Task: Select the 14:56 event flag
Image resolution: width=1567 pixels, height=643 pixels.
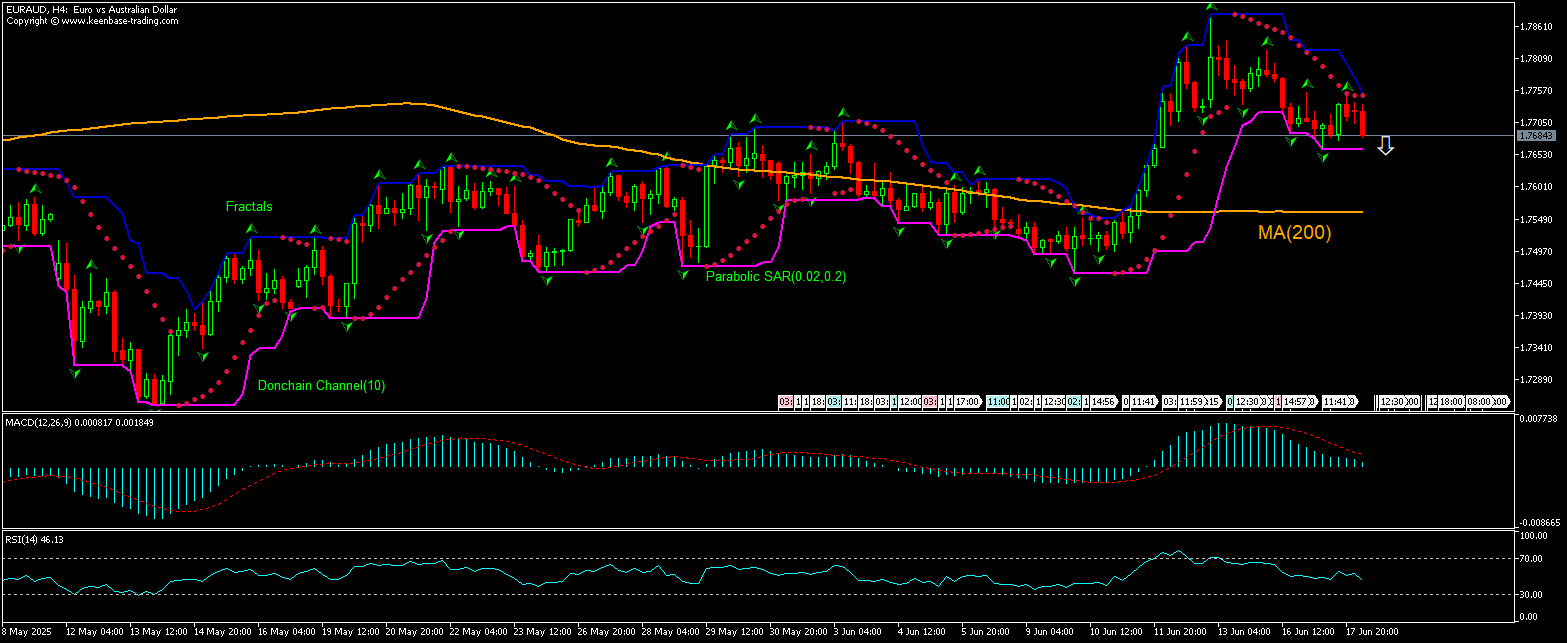Action: (1102, 401)
